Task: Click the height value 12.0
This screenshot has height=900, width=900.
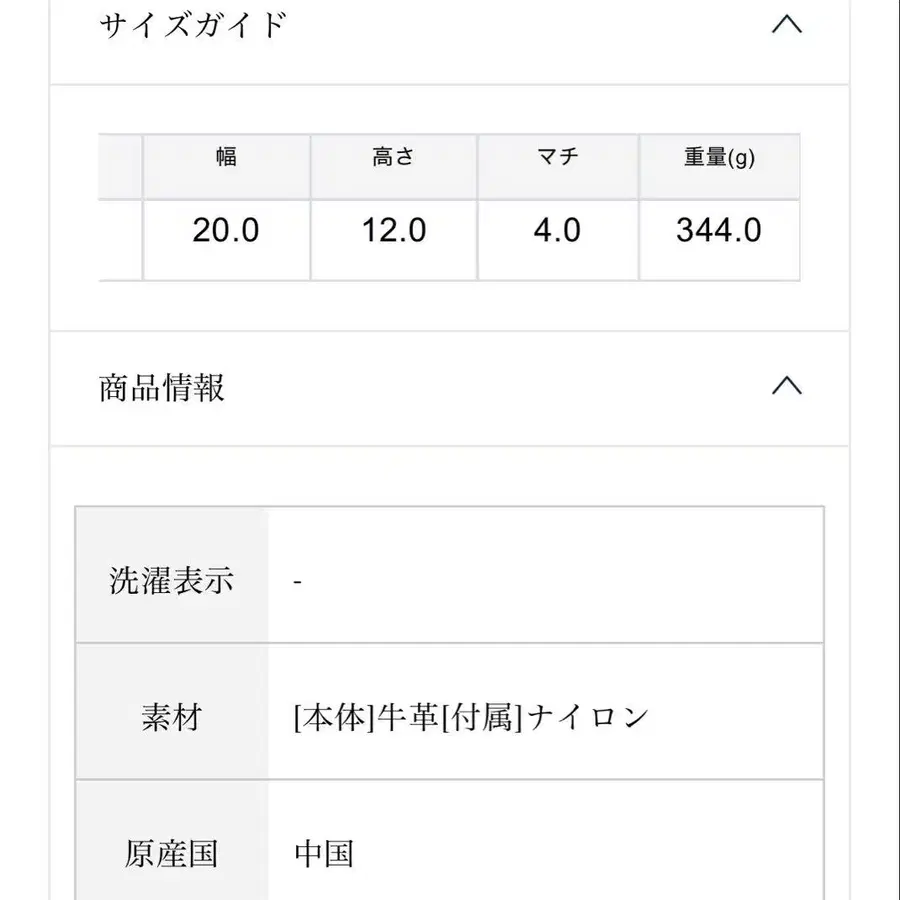Action: (394, 230)
